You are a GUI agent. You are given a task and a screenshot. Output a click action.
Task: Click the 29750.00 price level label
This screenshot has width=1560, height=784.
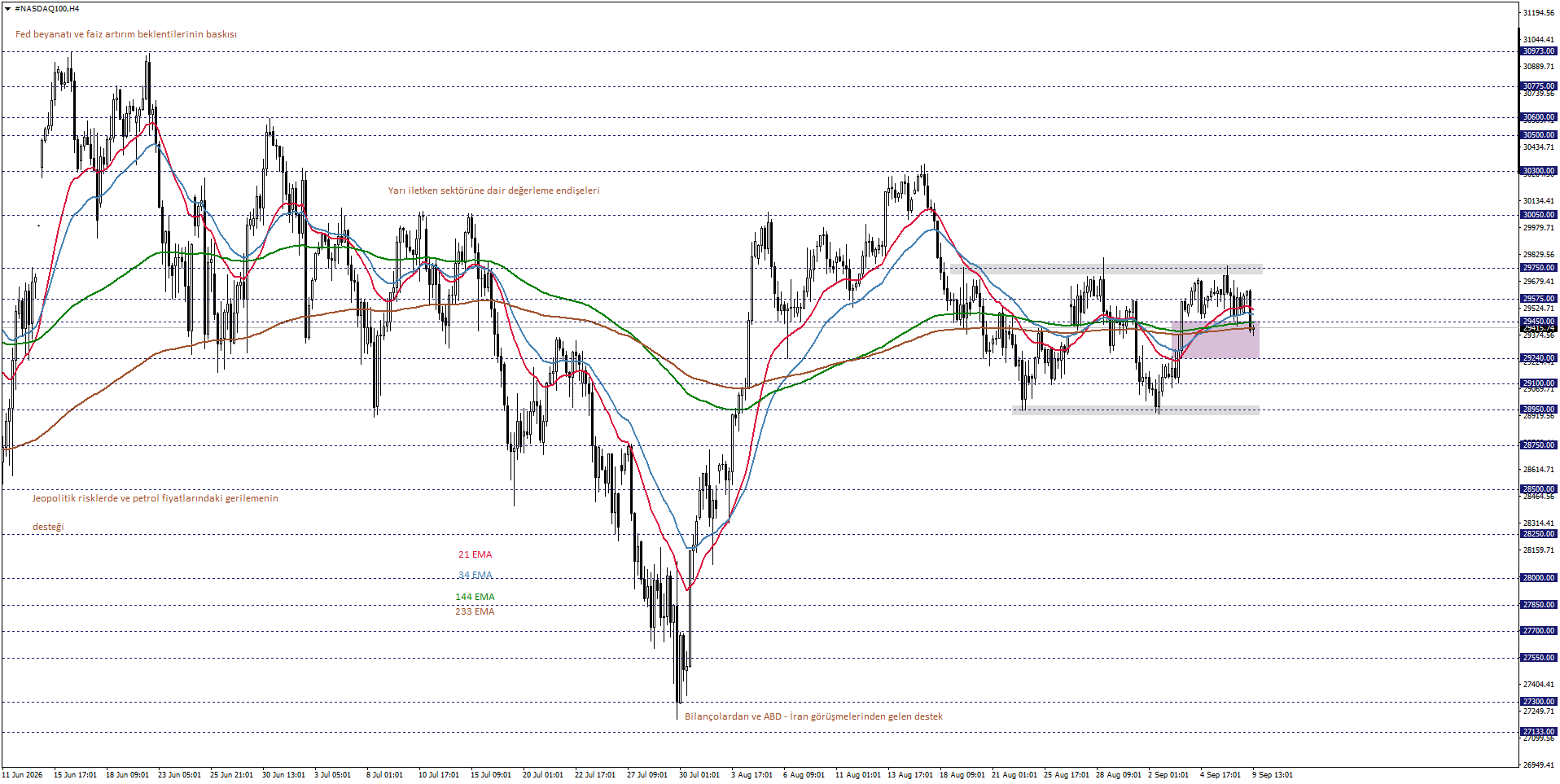click(x=1539, y=268)
